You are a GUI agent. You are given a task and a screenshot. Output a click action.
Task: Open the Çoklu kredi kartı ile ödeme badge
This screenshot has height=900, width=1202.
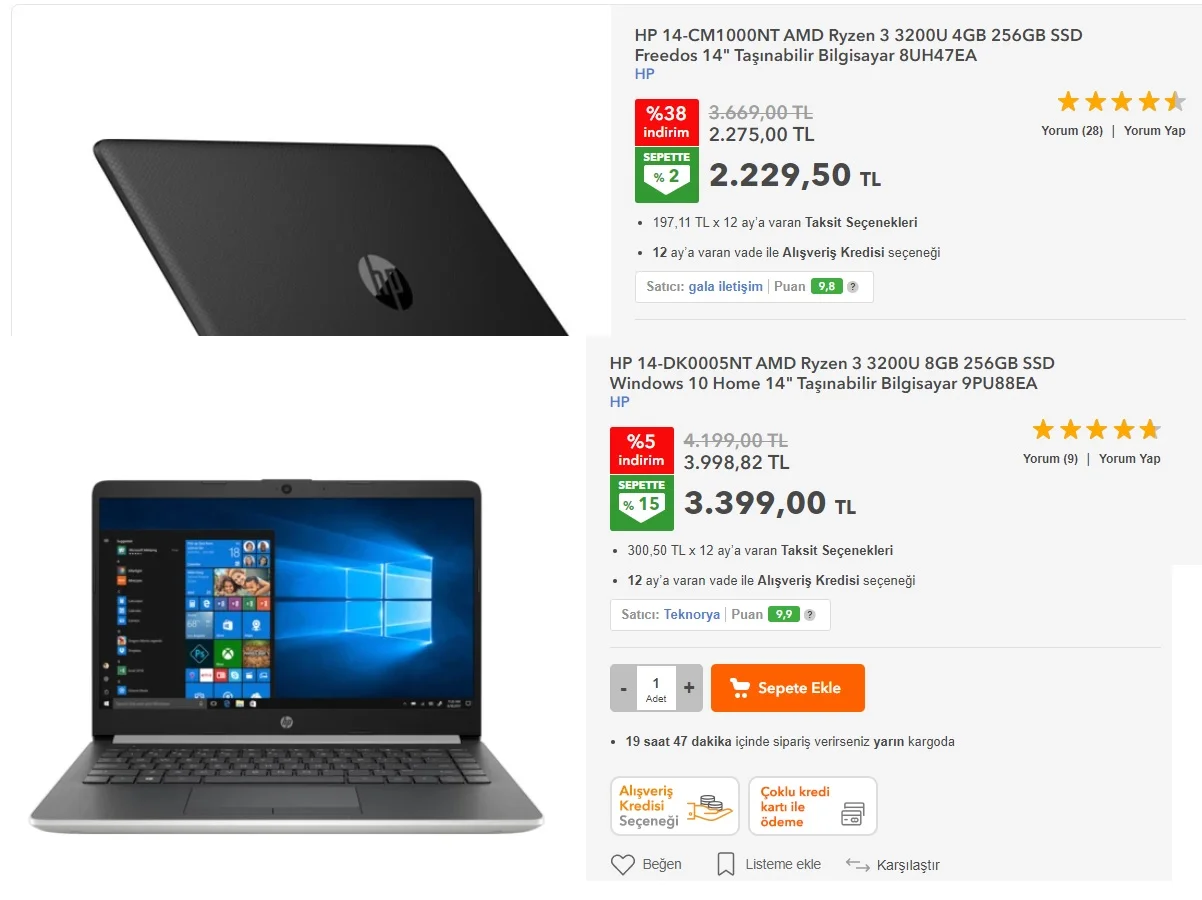click(813, 806)
